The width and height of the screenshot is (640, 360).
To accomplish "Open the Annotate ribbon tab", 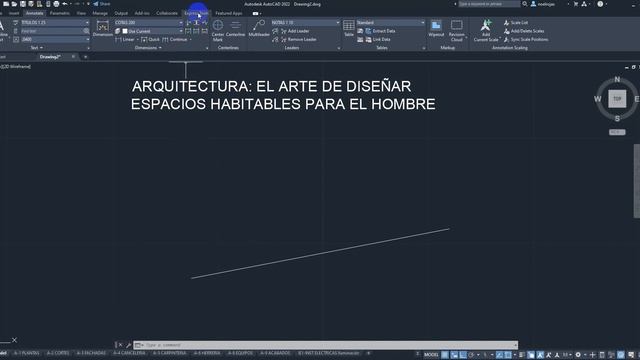I will (35, 13).
